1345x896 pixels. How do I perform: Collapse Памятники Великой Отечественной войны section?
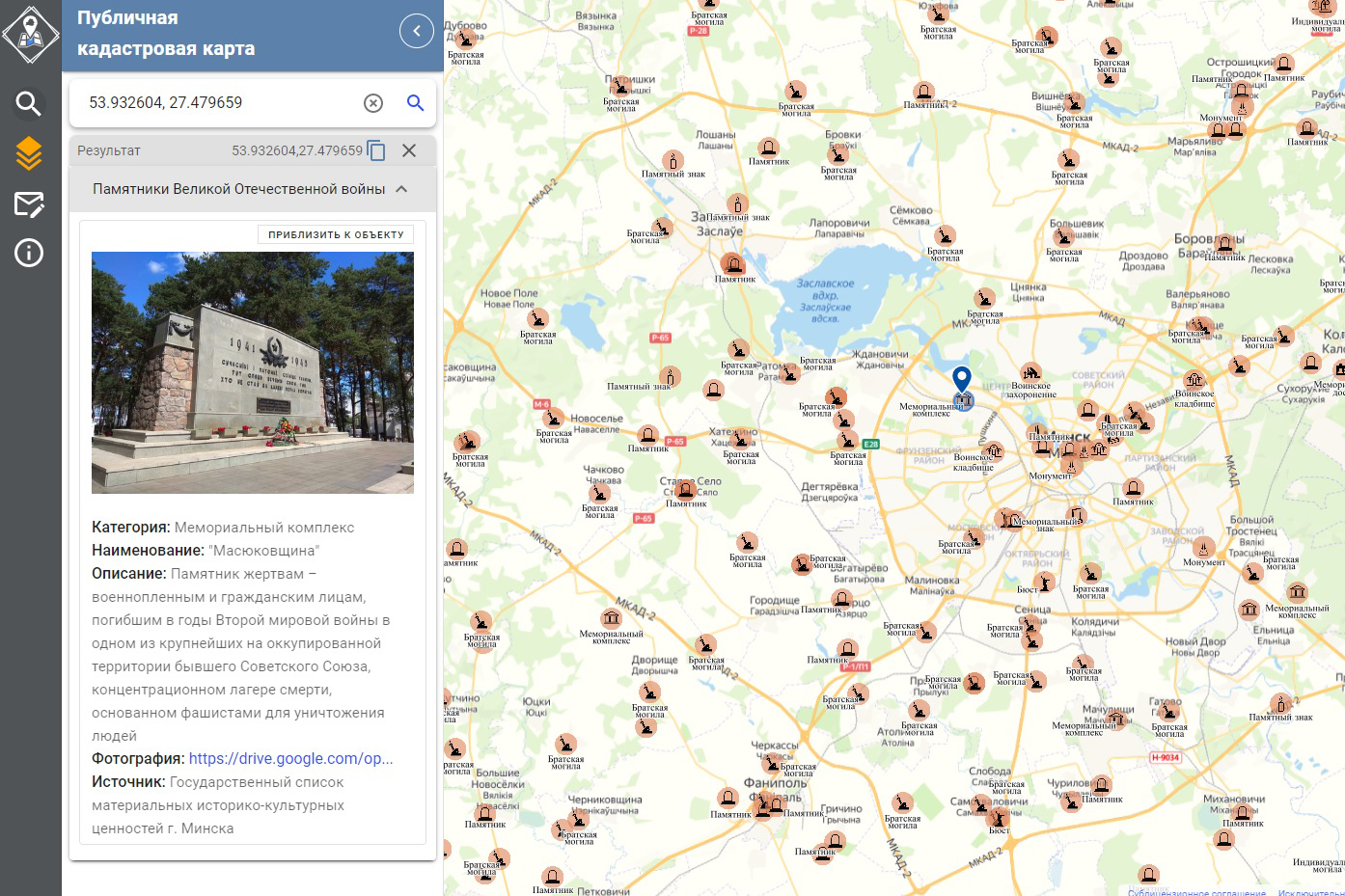401,189
